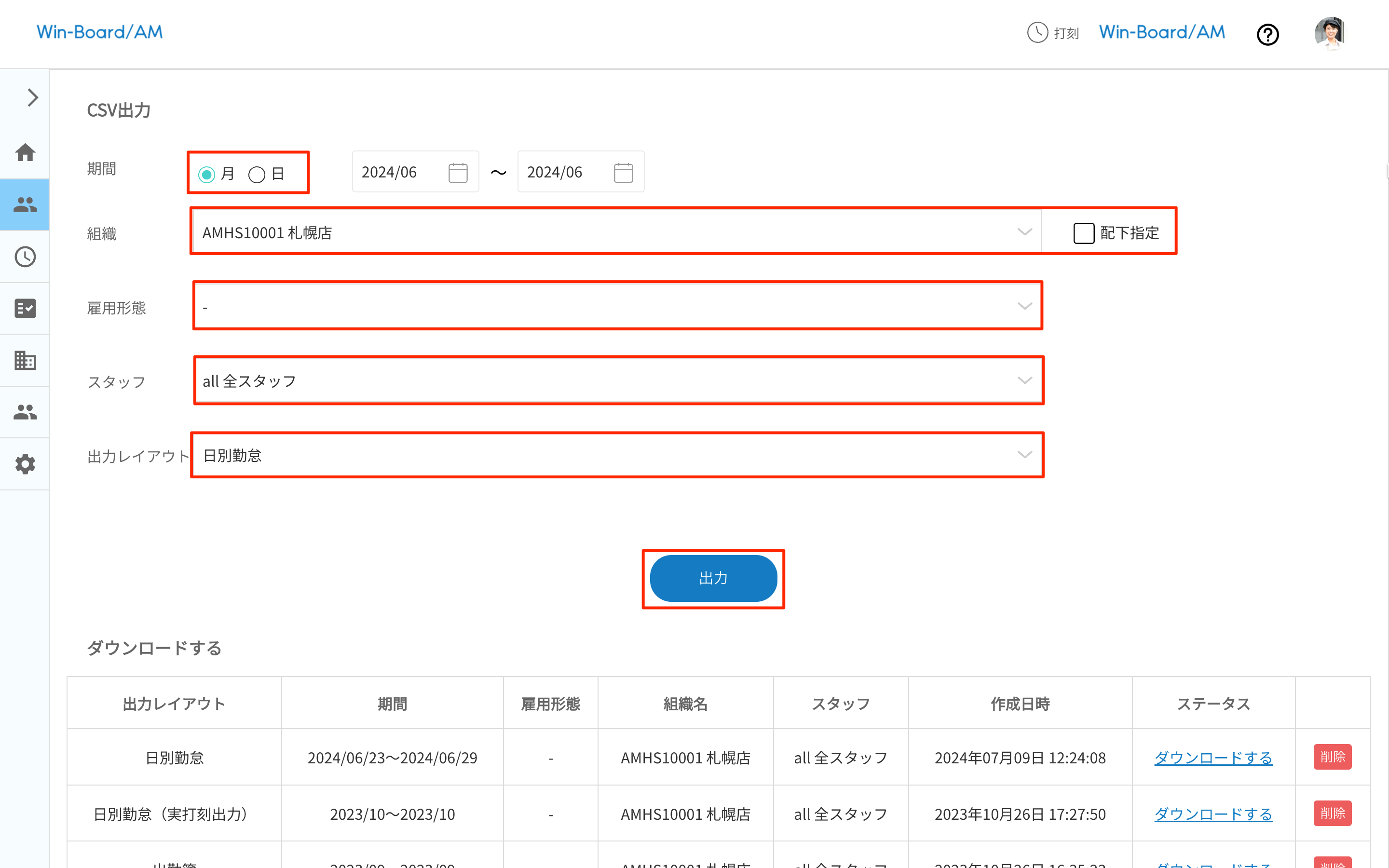
Task: Click the clock icon in the sidebar
Action: click(x=25, y=257)
